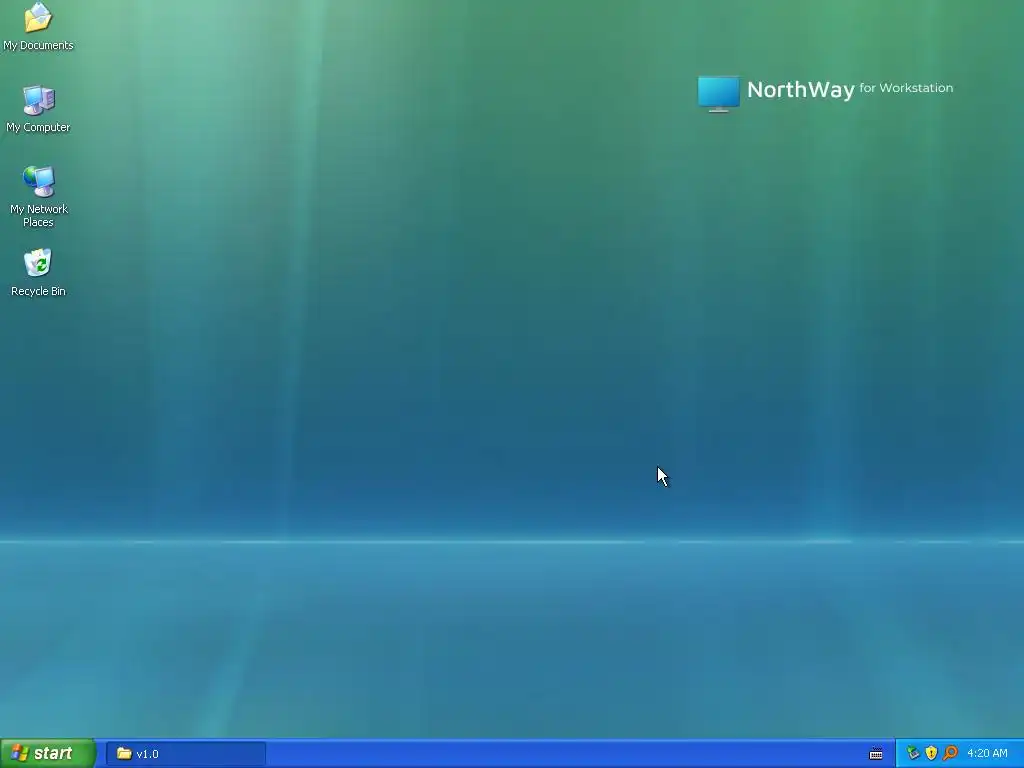Click the 4:20 AM system clock
Screen dimensions: 1024x768
987,754
